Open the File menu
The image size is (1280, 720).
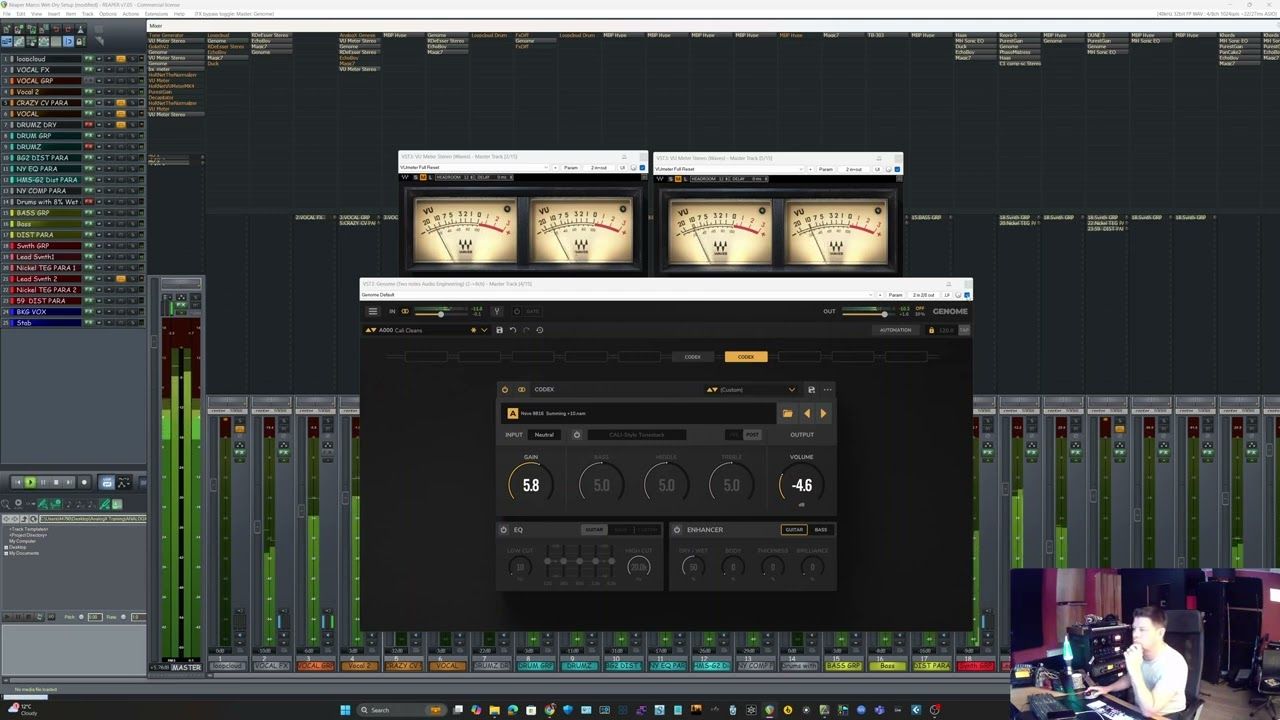coord(7,14)
